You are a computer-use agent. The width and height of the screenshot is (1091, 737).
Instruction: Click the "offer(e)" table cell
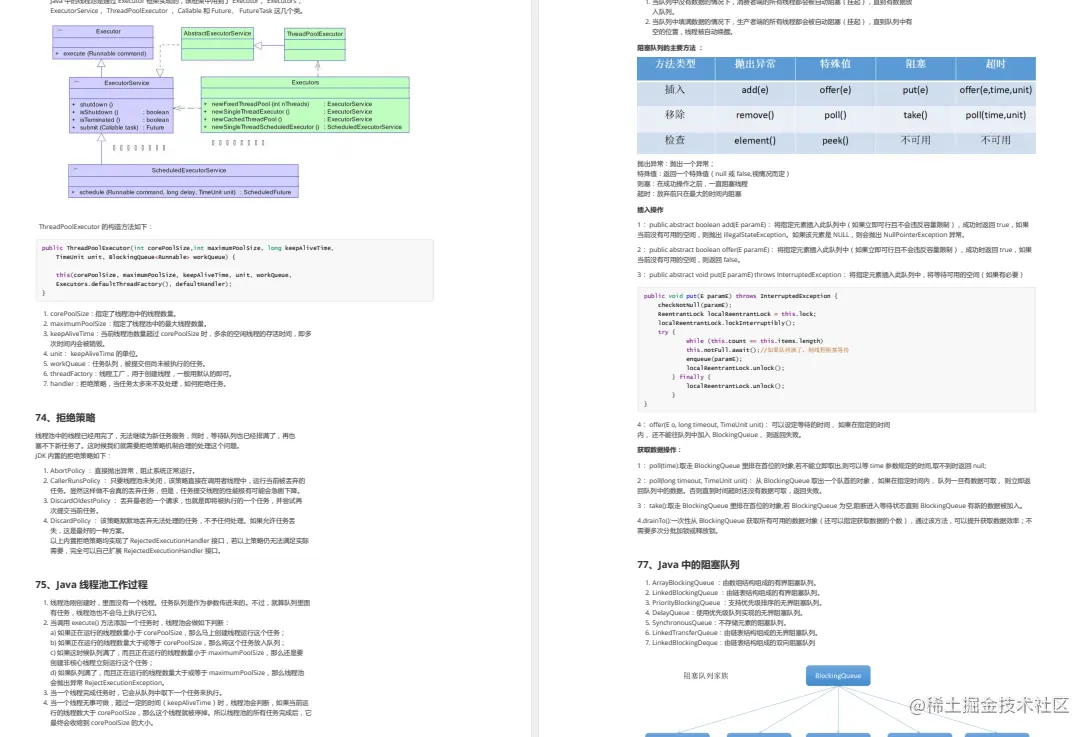pyautogui.click(x=835, y=90)
